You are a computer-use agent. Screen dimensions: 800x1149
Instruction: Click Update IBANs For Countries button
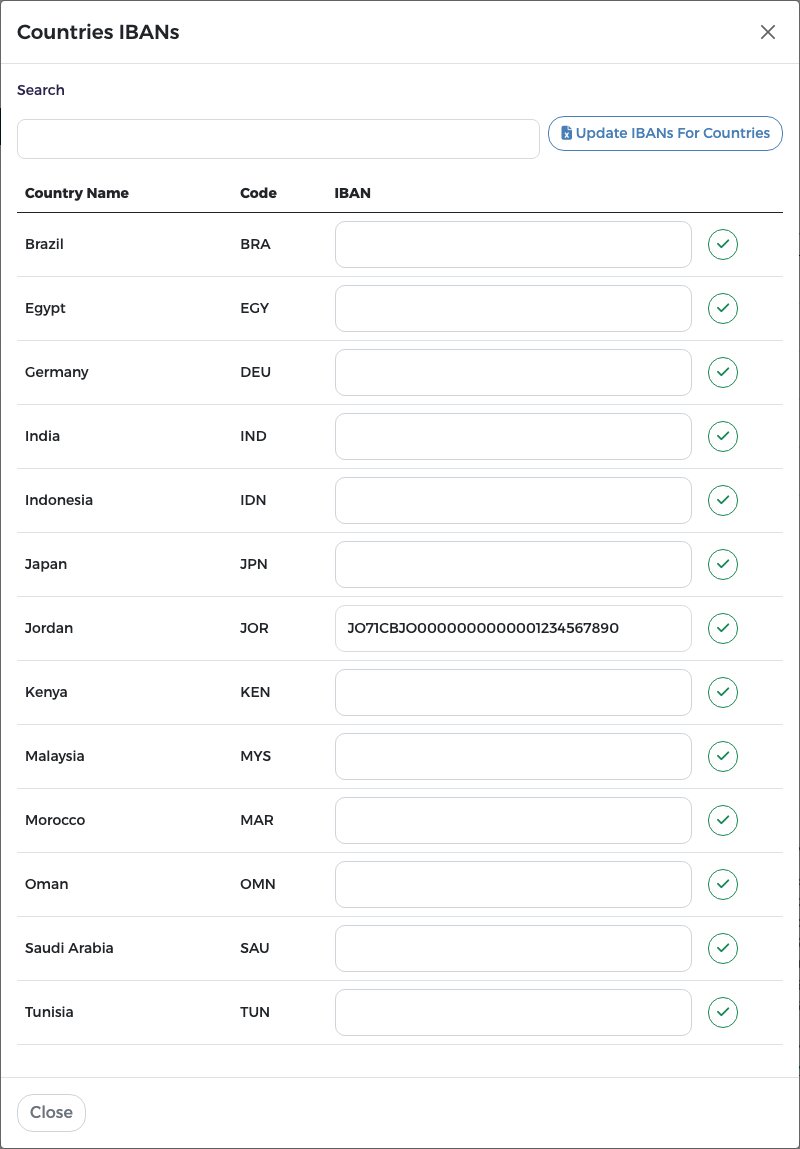(x=665, y=133)
